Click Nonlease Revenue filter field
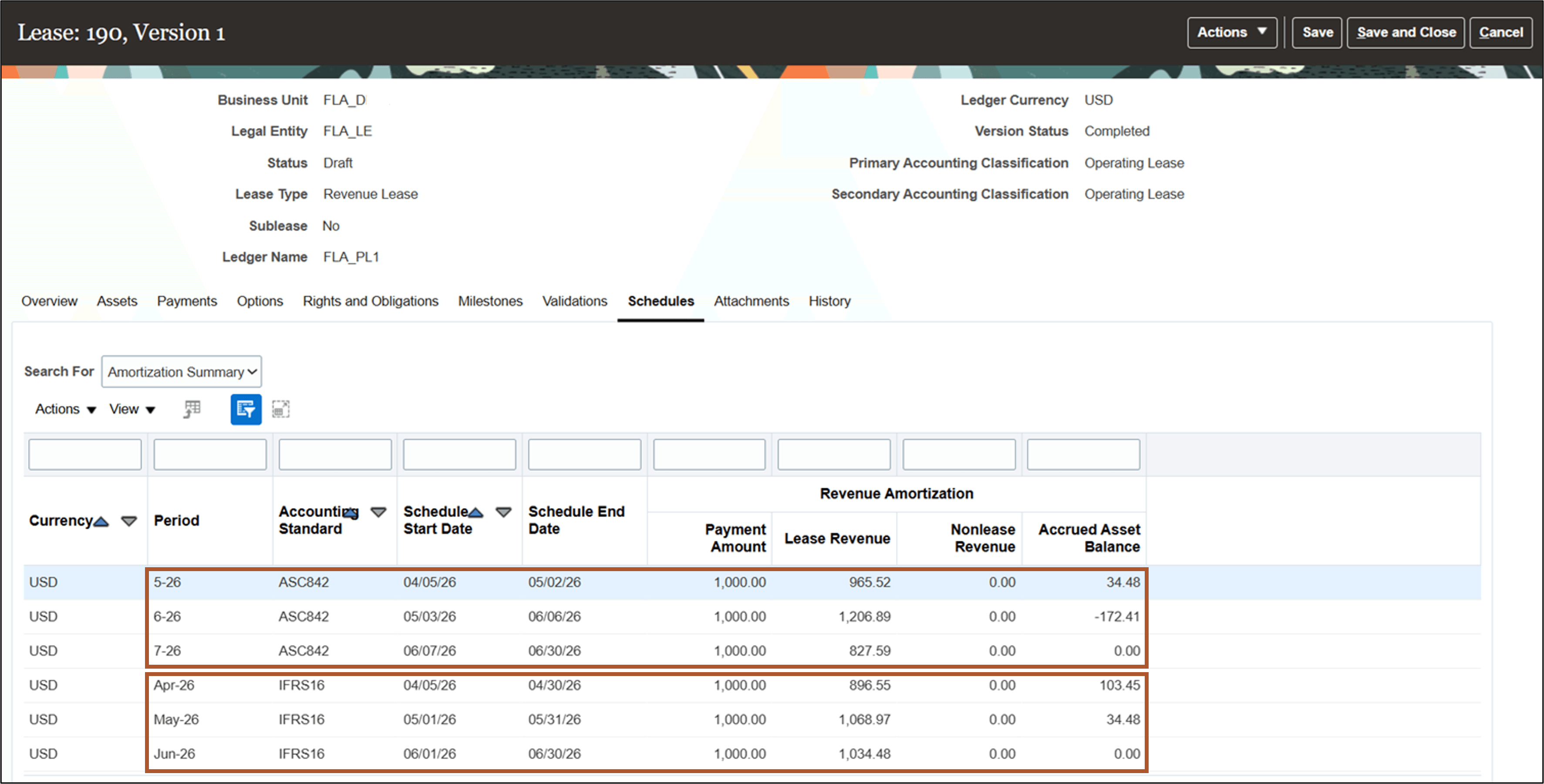The image size is (1544, 784). (959, 454)
